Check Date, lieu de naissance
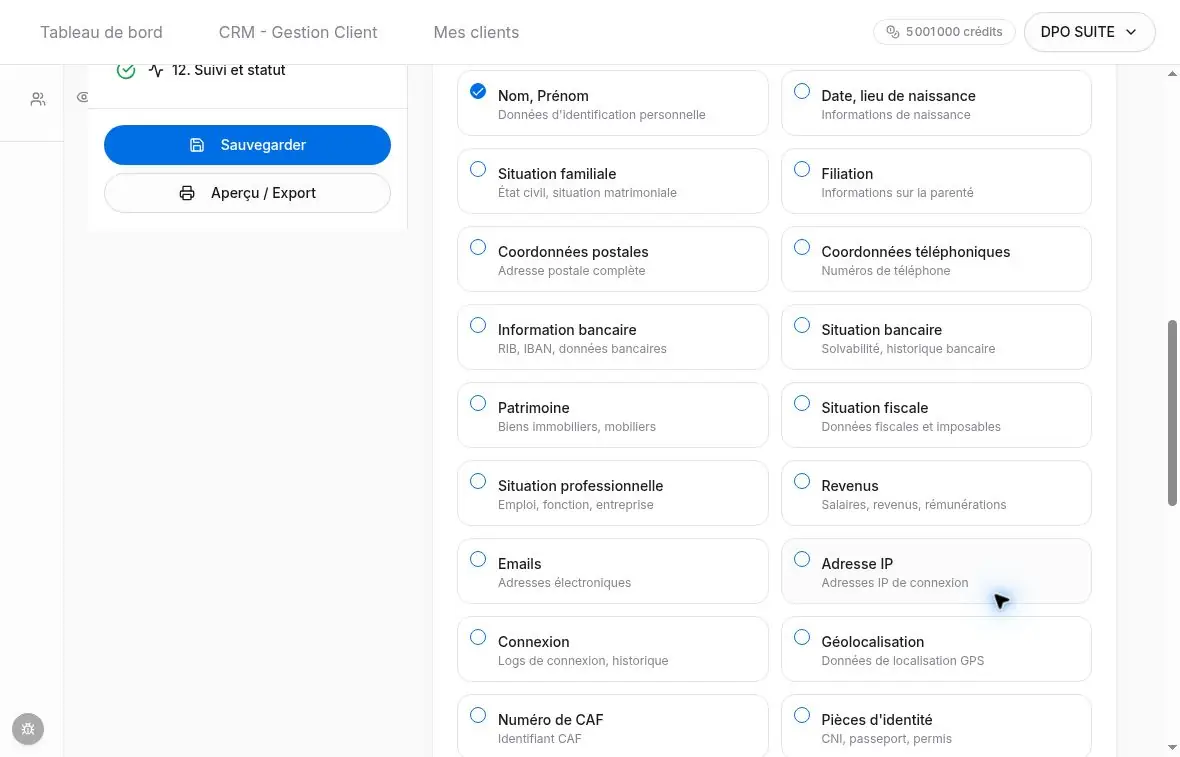Screen dimensions: 1180x757 click(802, 92)
